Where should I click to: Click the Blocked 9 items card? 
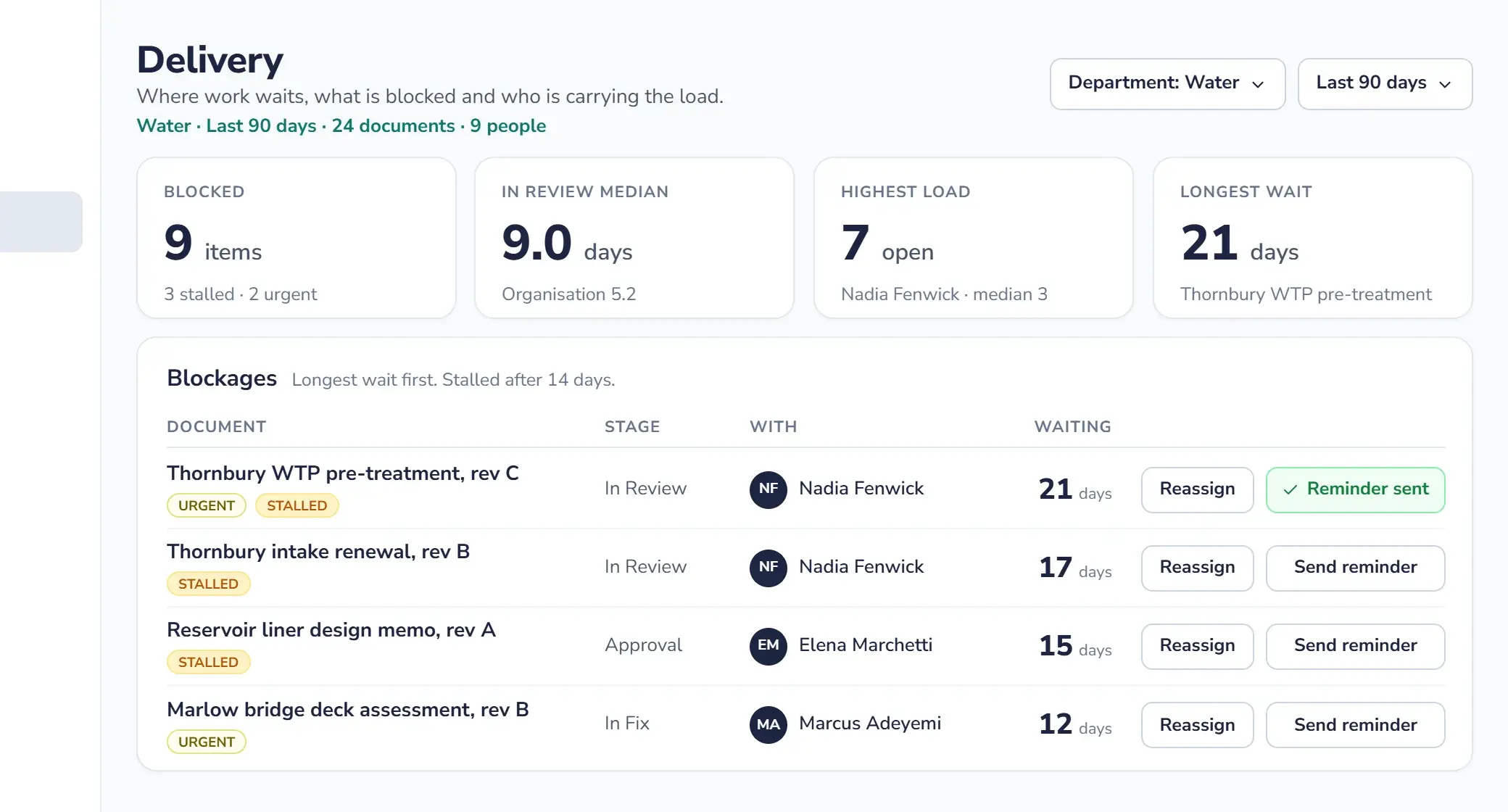[x=297, y=238]
